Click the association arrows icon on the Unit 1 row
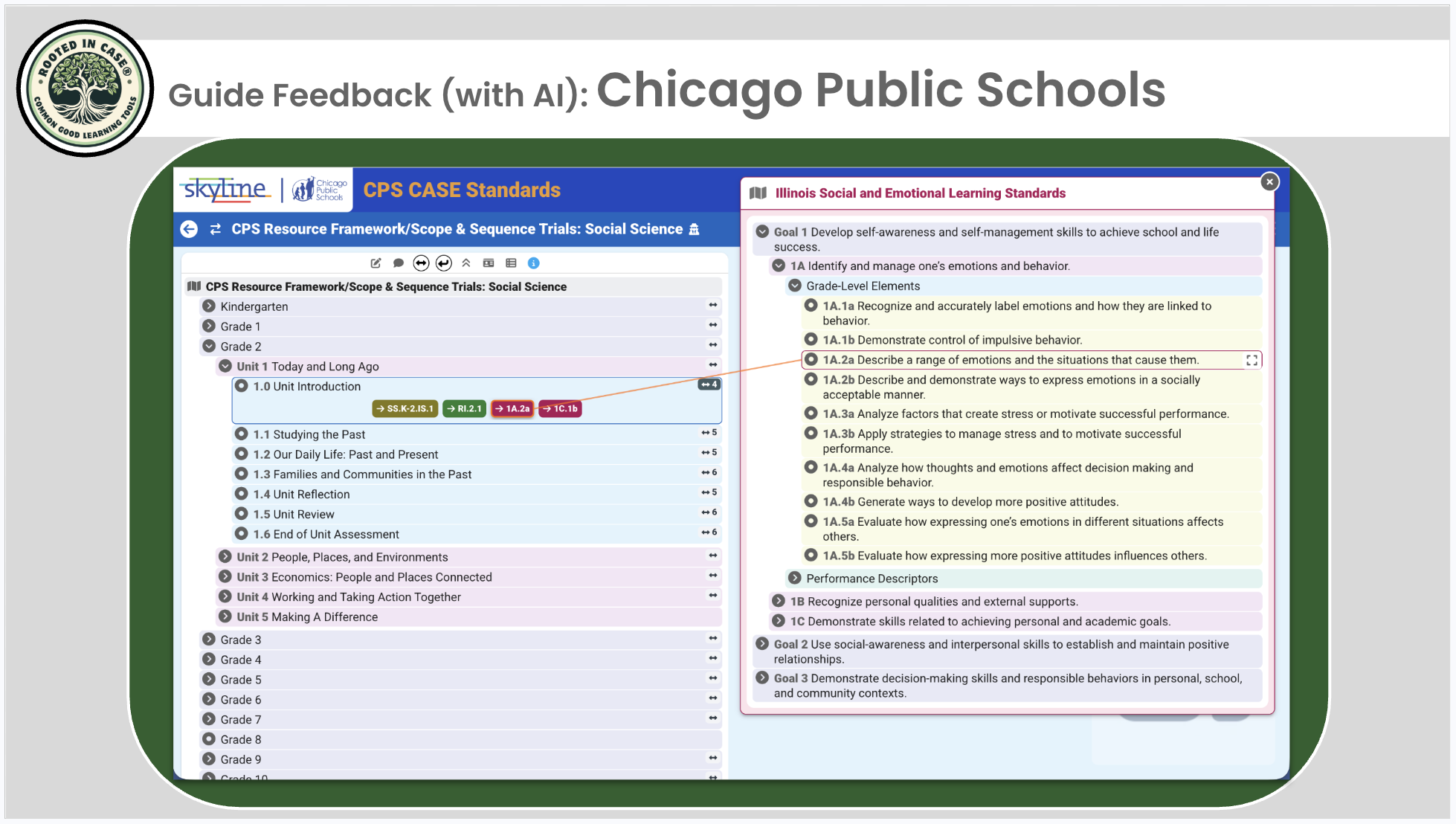The height and width of the screenshot is (824, 1456). [x=713, y=365]
